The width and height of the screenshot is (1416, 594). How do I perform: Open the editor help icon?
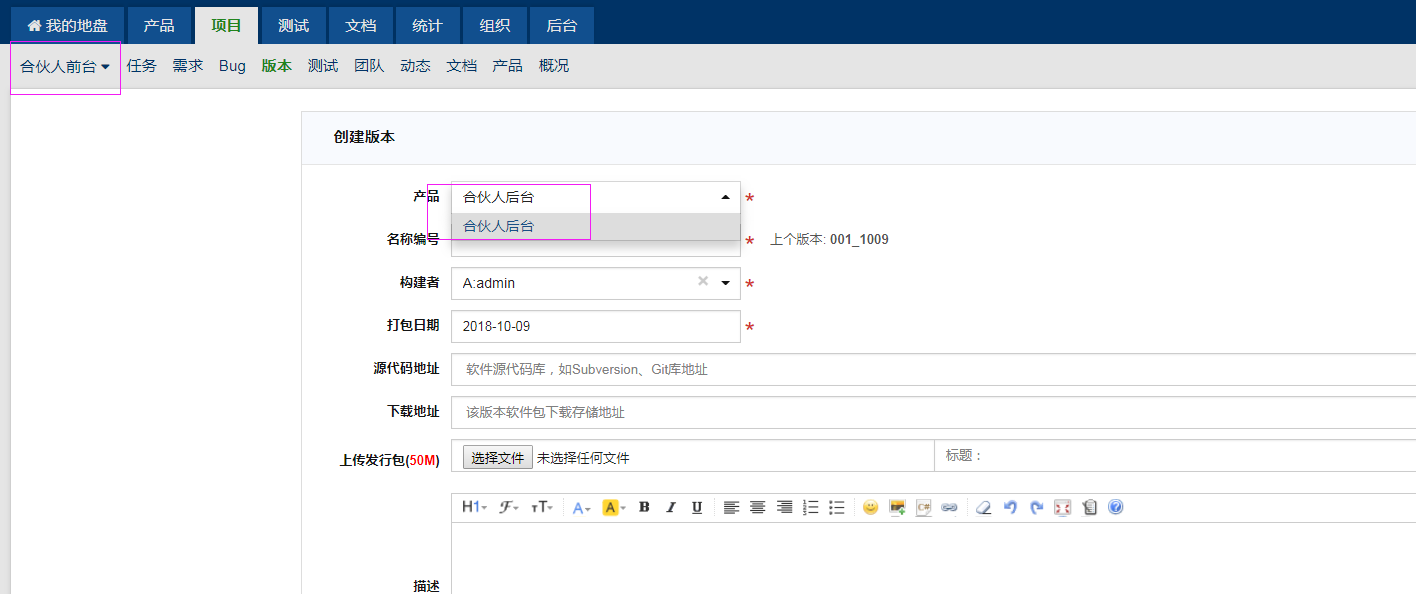tap(1116, 508)
